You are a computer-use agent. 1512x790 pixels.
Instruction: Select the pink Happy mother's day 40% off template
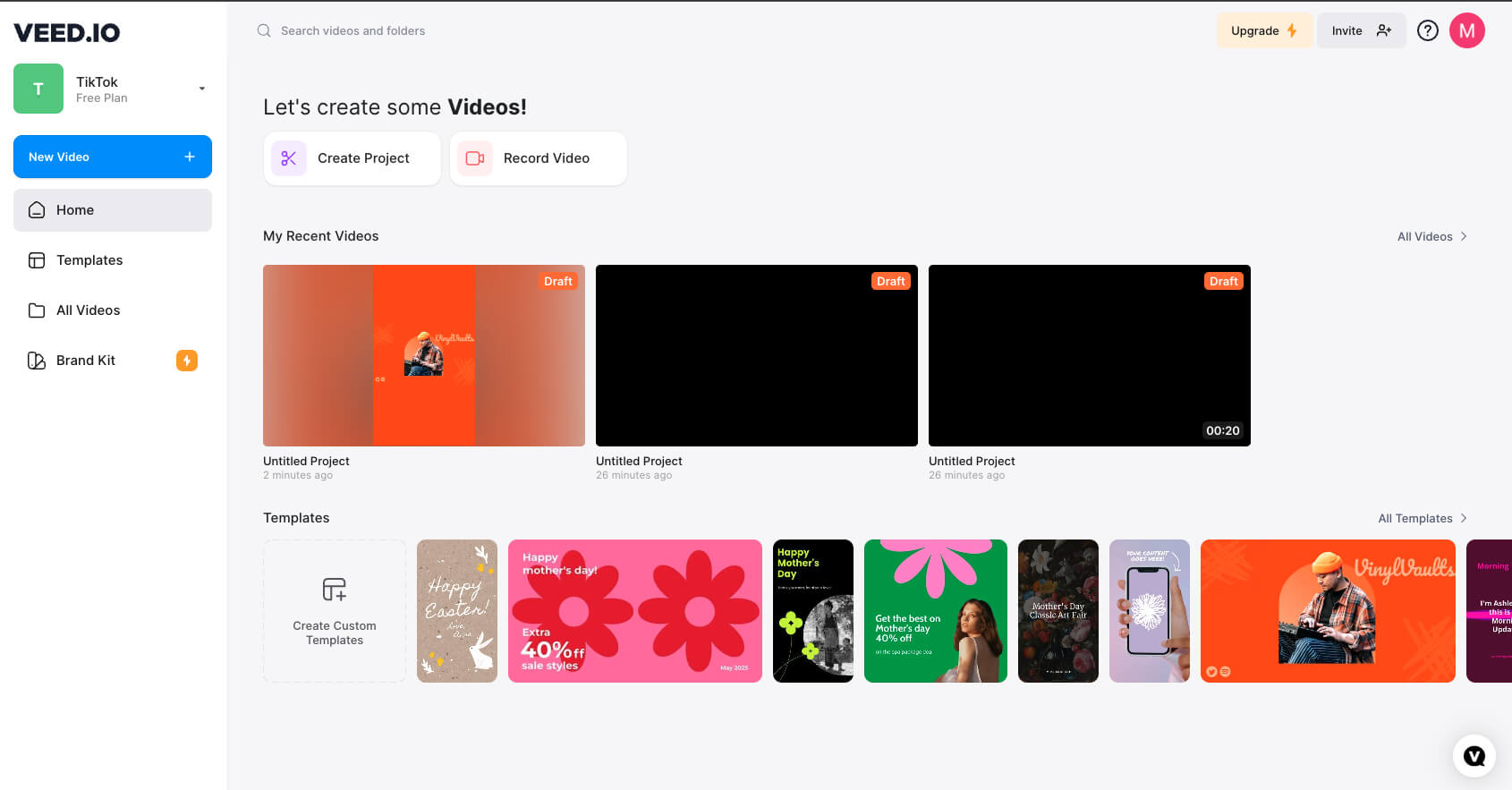point(635,611)
